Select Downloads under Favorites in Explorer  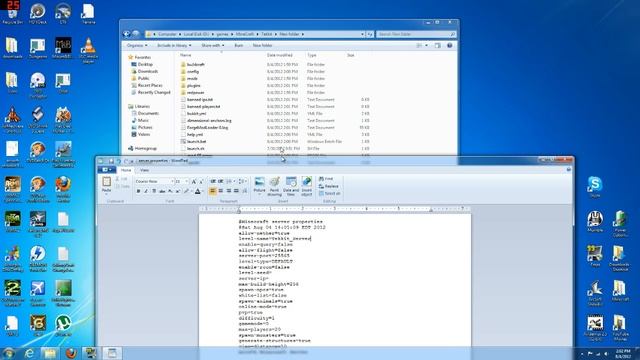pos(144,71)
